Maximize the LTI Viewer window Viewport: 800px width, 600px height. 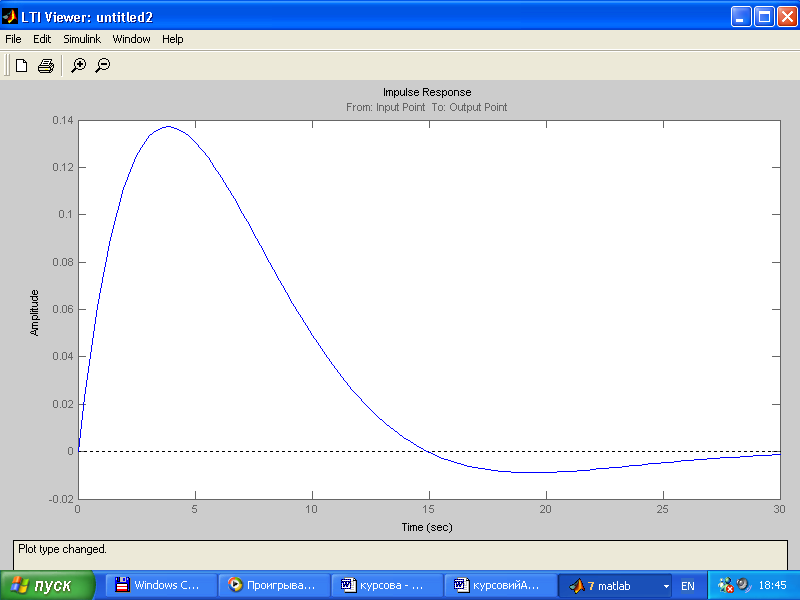[764, 17]
